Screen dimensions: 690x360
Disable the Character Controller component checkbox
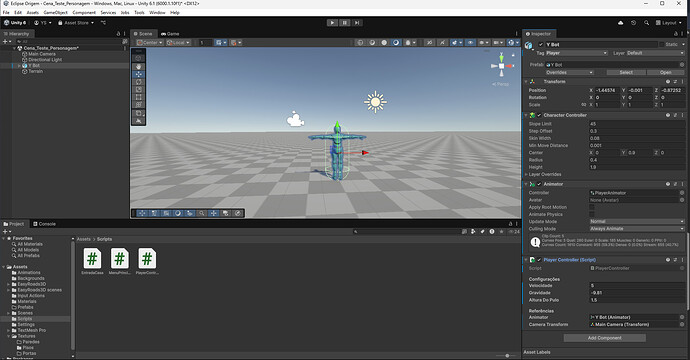539,115
